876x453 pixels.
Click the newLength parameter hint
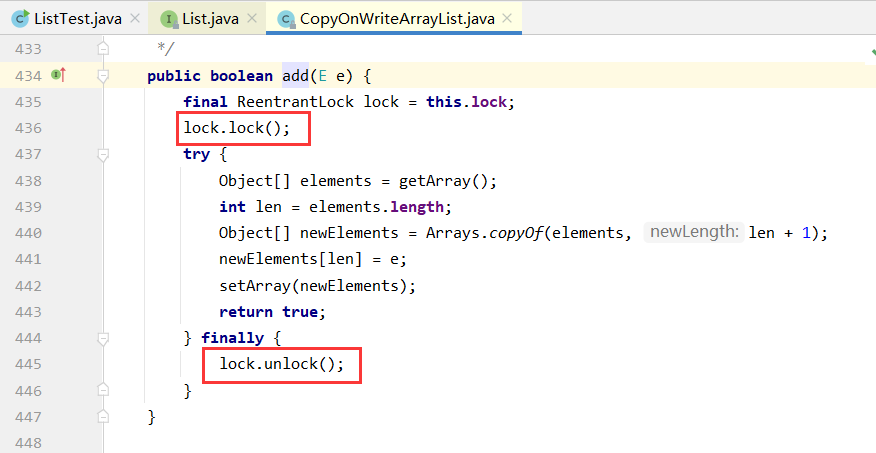pyautogui.click(x=694, y=232)
